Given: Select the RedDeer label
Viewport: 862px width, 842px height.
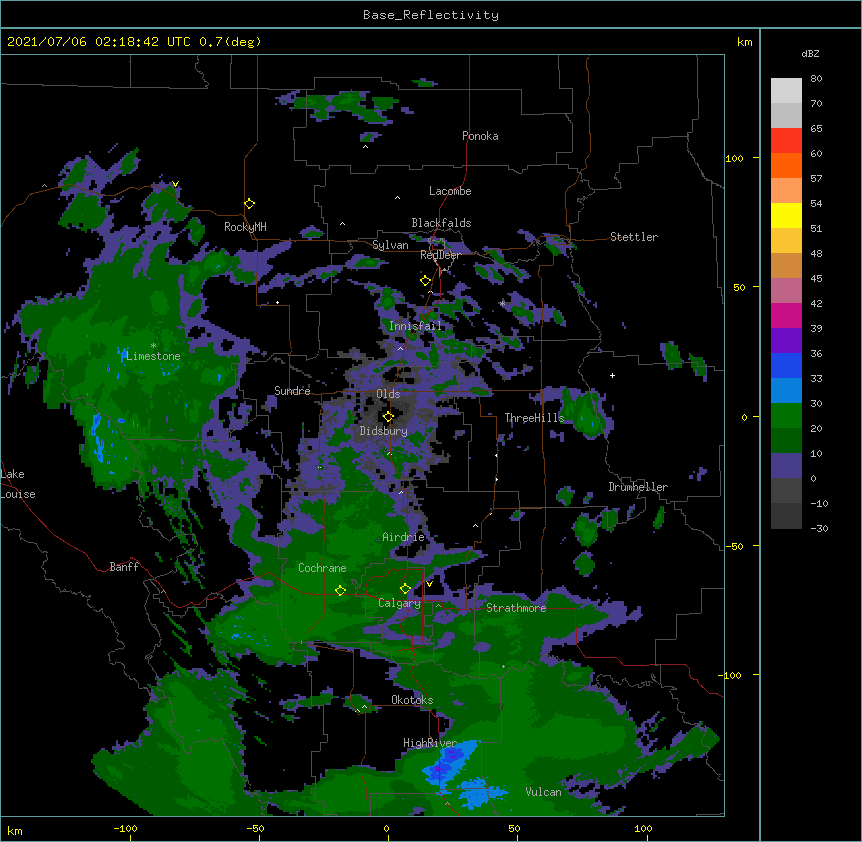Looking at the screenshot, I should coord(440,255).
